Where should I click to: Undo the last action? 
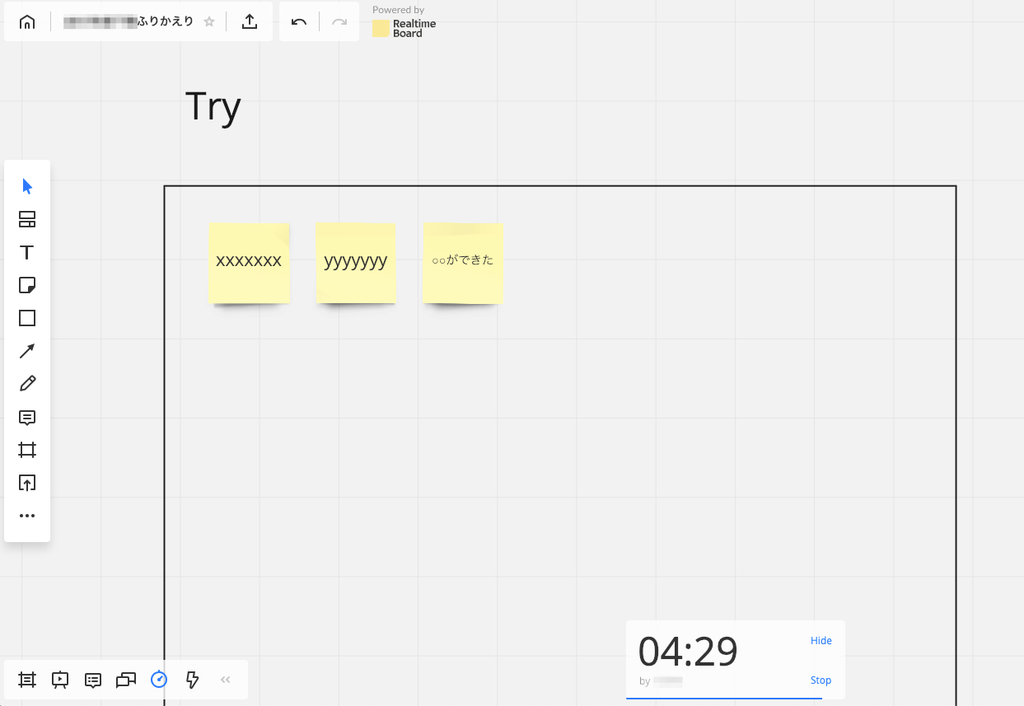coord(299,22)
